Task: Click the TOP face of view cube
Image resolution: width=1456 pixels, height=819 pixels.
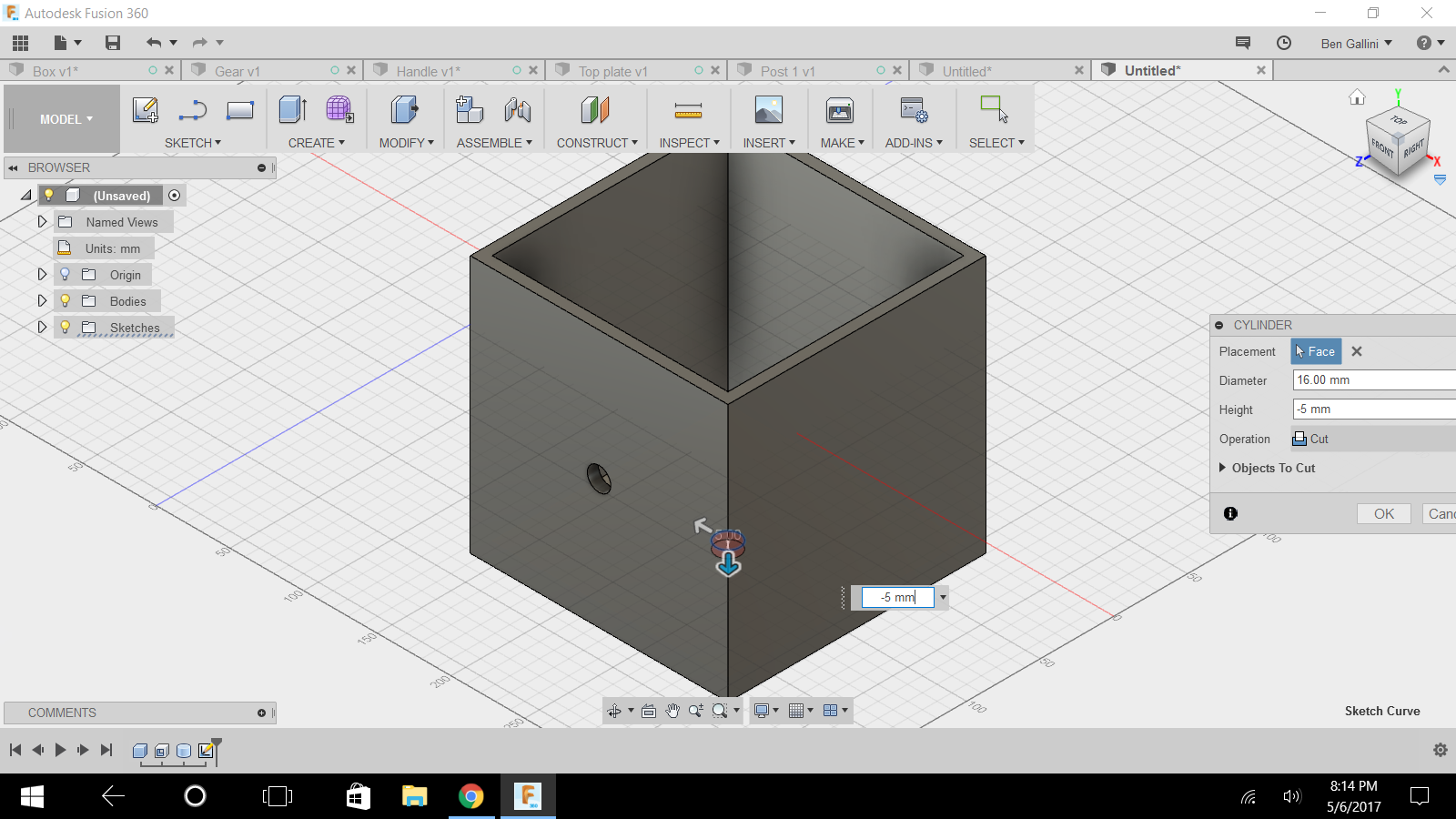Action: coord(1399,120)
